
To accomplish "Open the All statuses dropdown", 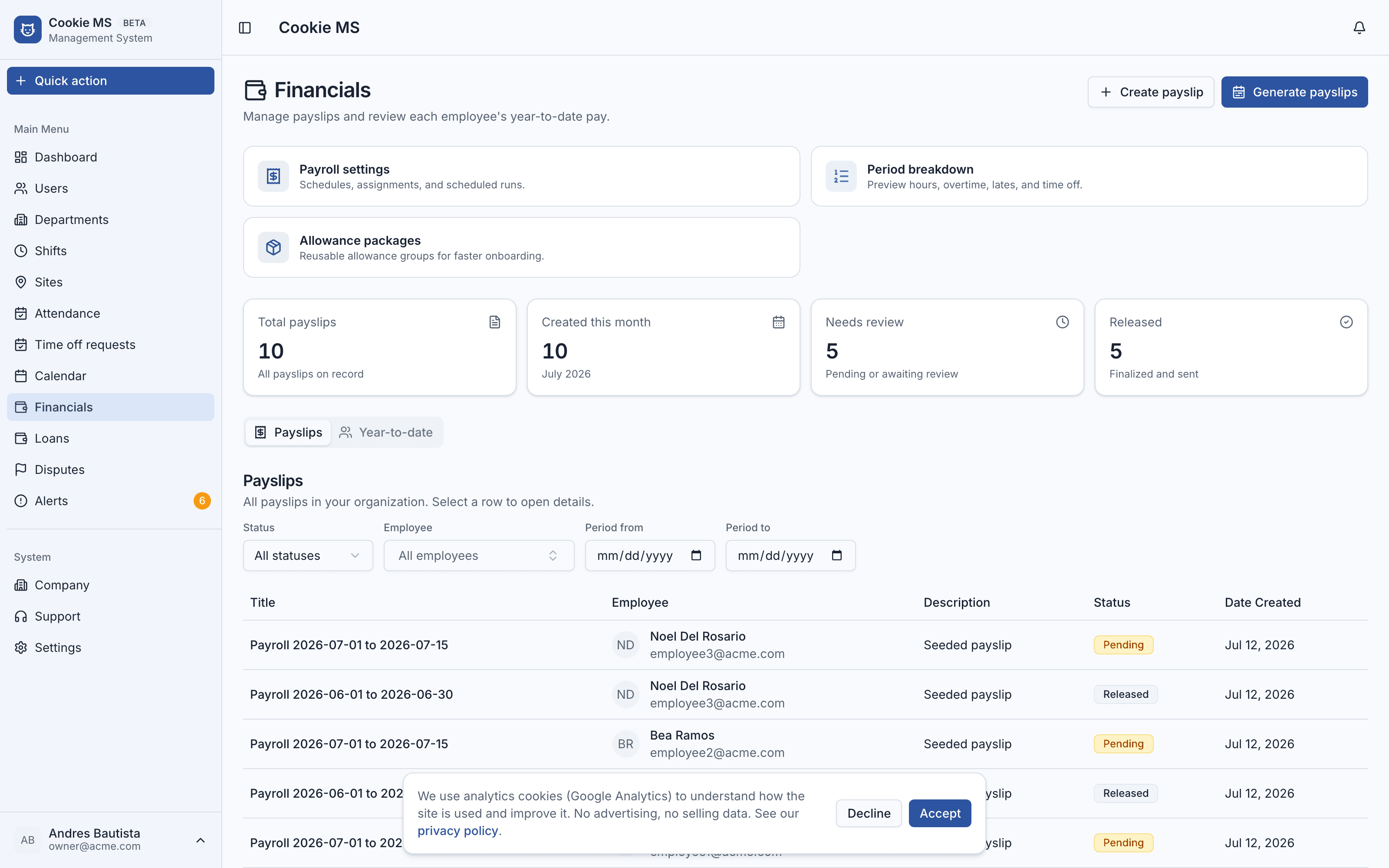I will (308, 555).
